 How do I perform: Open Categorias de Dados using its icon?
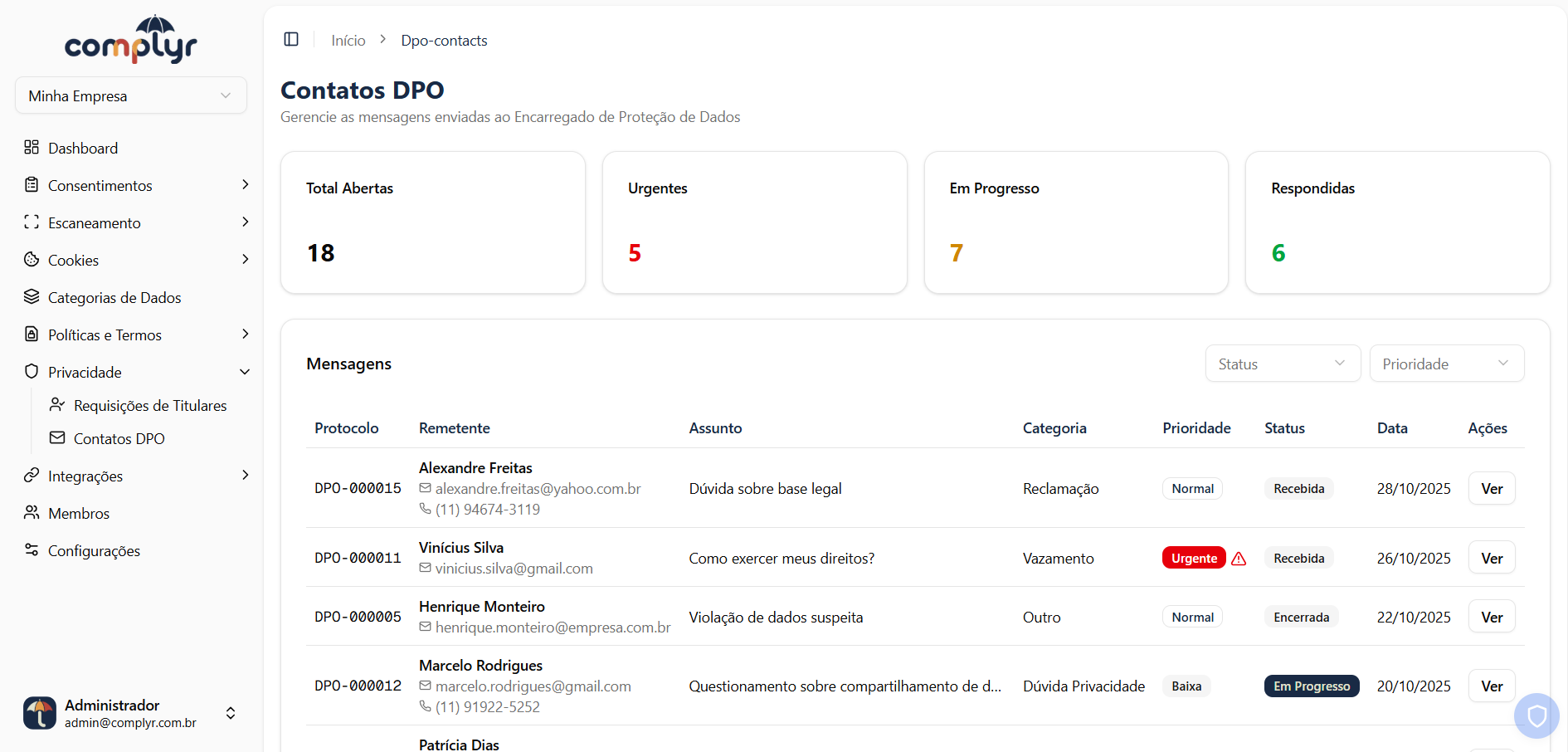[x=32, y=297]
